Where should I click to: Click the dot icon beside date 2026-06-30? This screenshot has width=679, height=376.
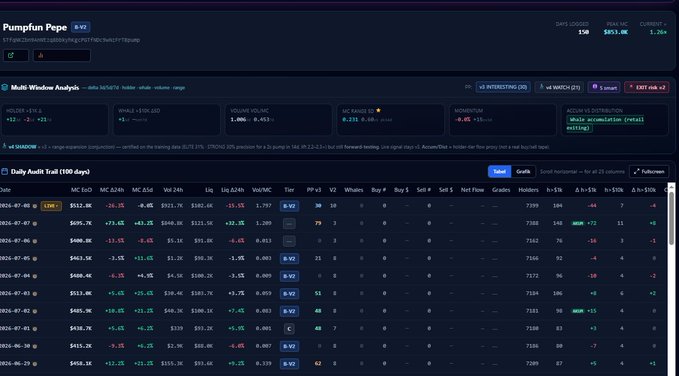[35, 346]
